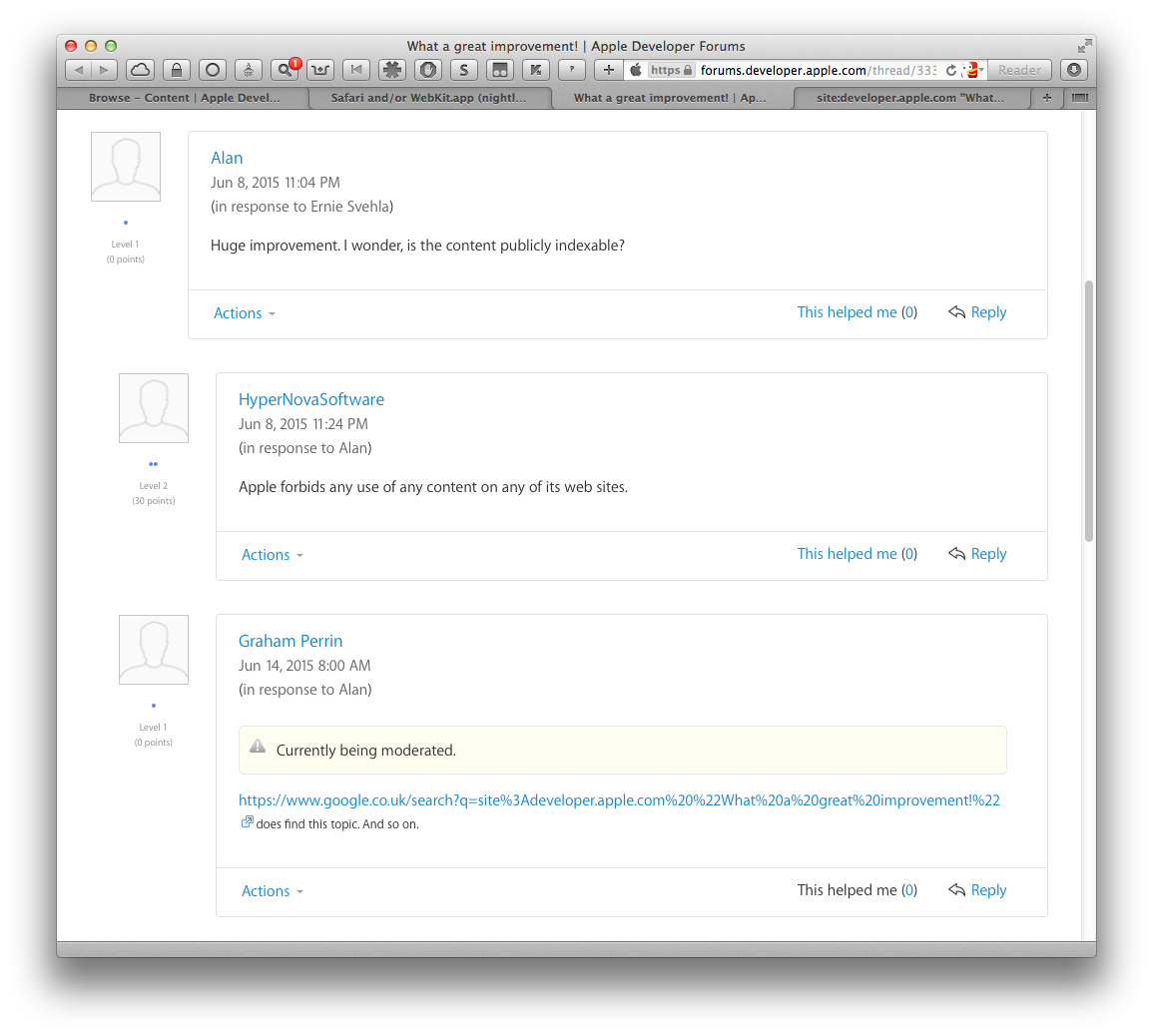Click the tree-shaped toolbar icon
Image resolution: width=1153 pixels, height=1036 pixels.
coord(249,70)
